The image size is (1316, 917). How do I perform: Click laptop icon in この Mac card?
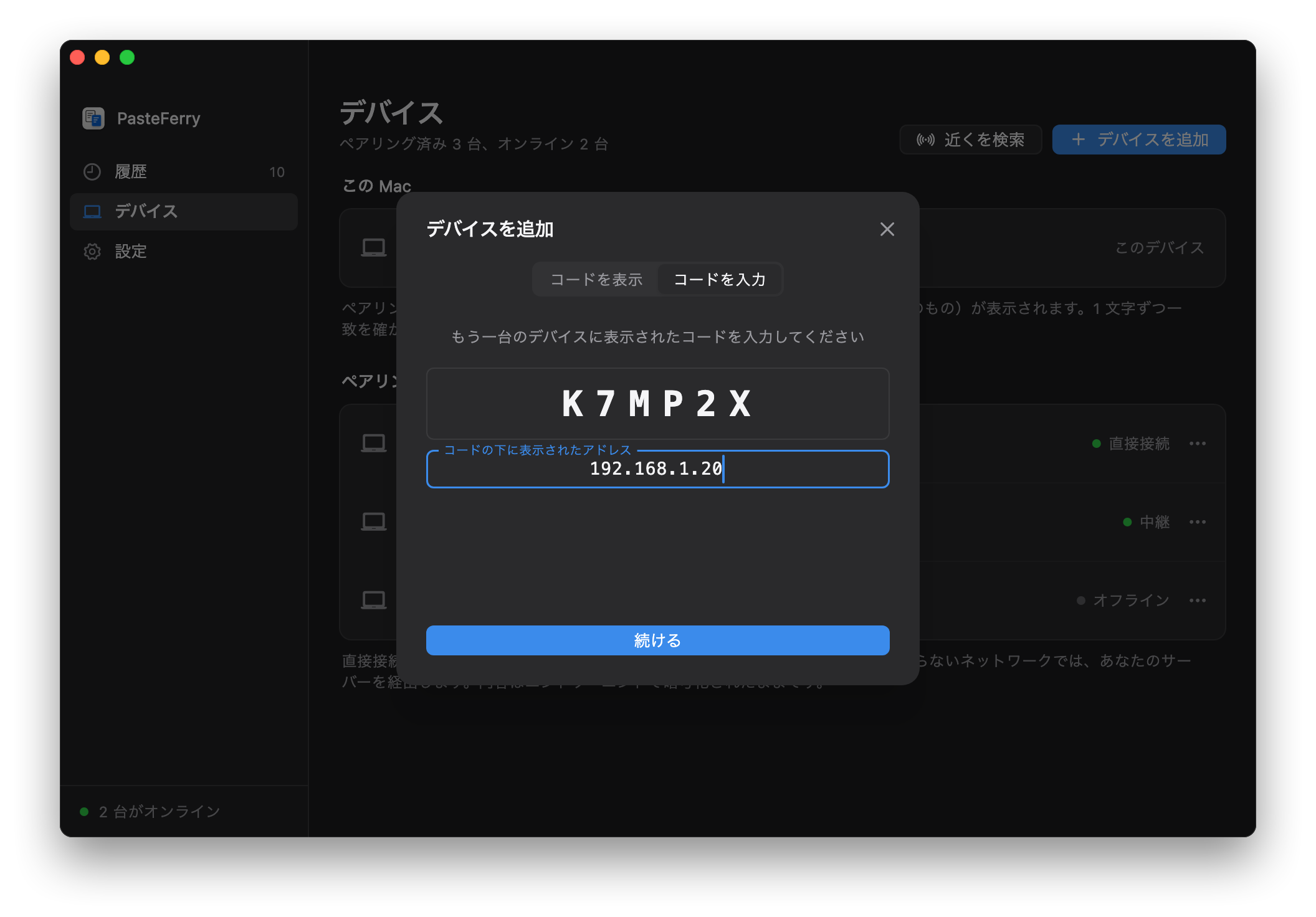374,248
